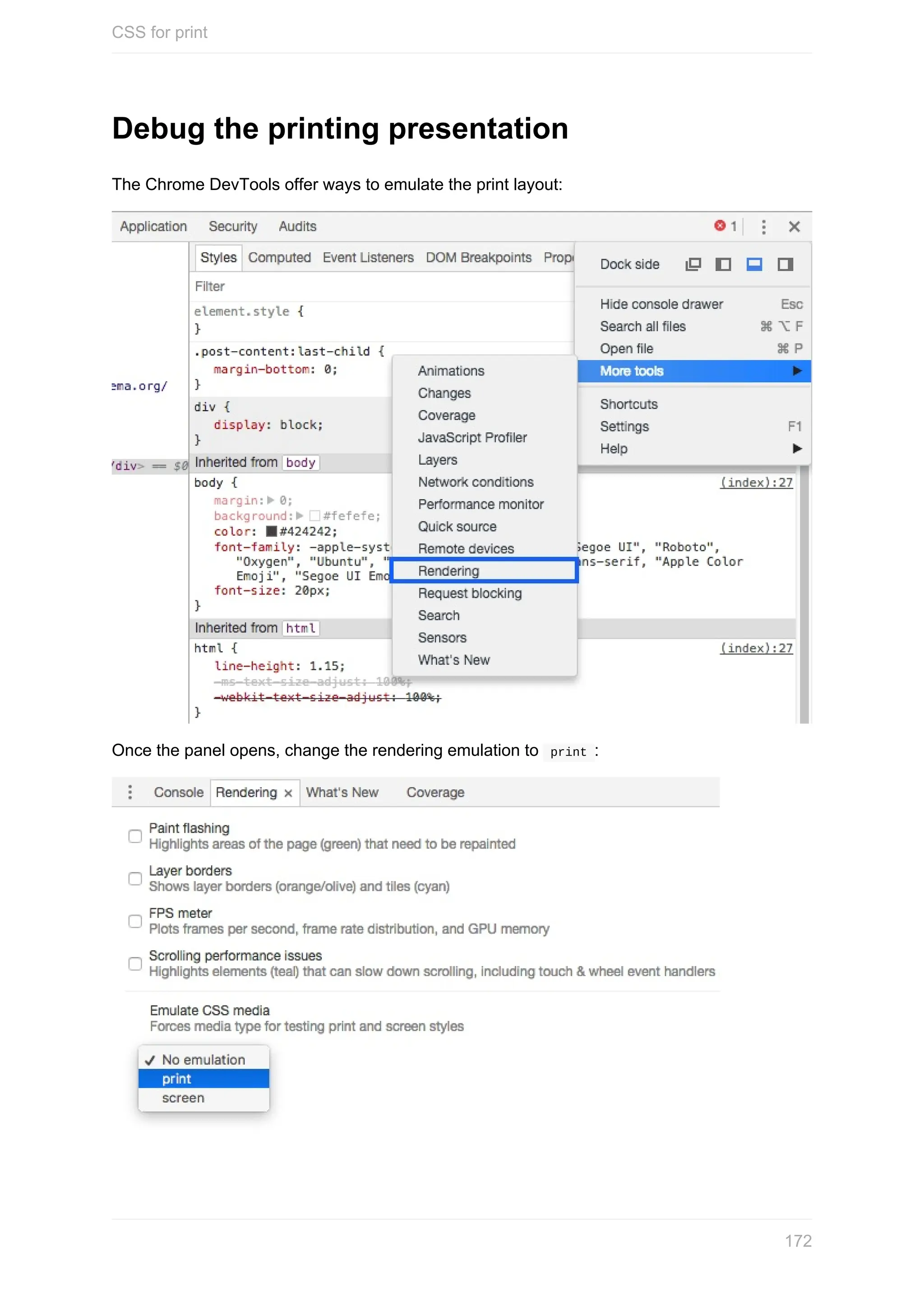This screenshot has width=924, height=1307.
Task: Choose Performance monitor from More tools
Action: [x=485, y=504]
